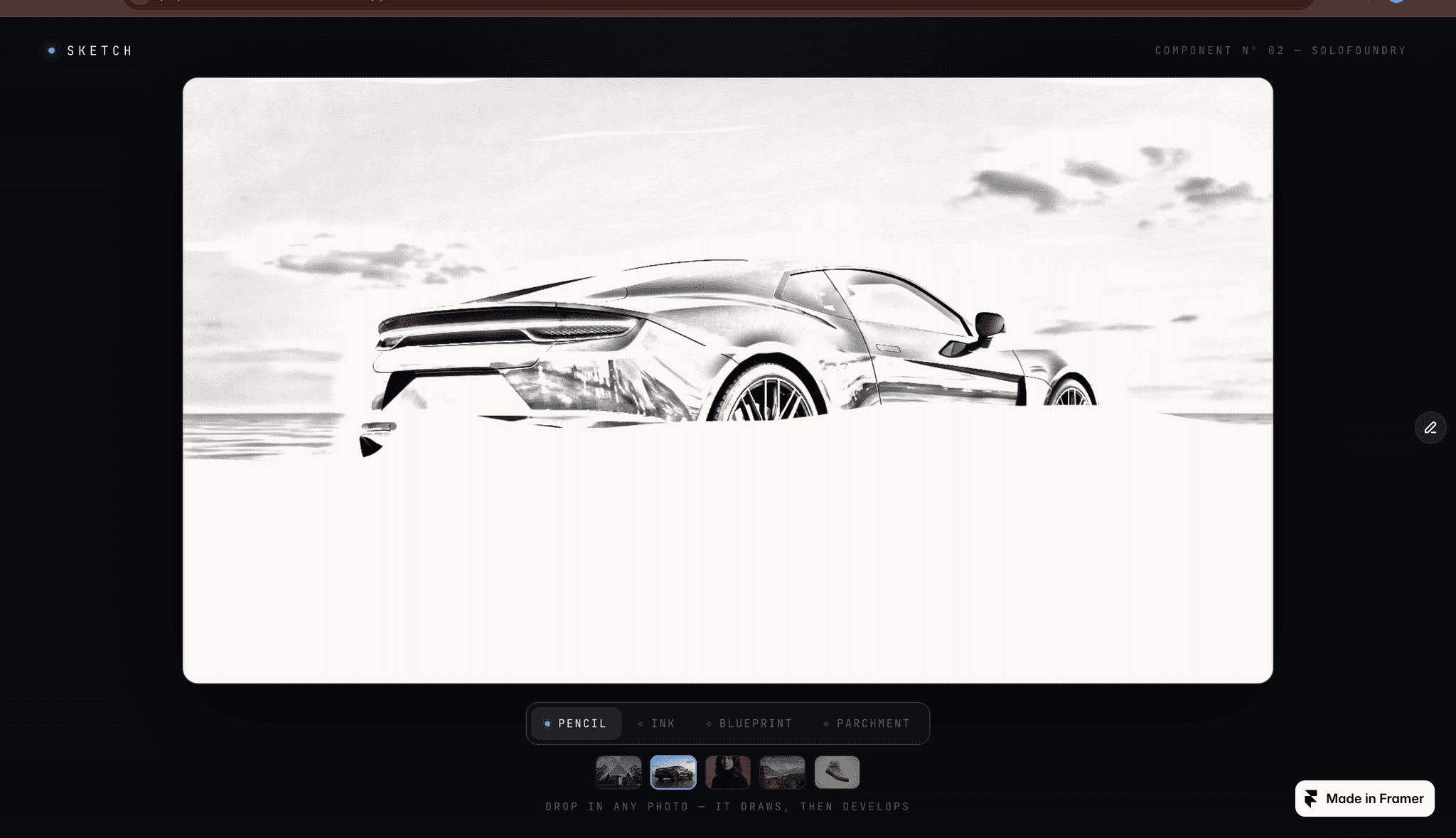Select the Pencil style

click(576, 724)
